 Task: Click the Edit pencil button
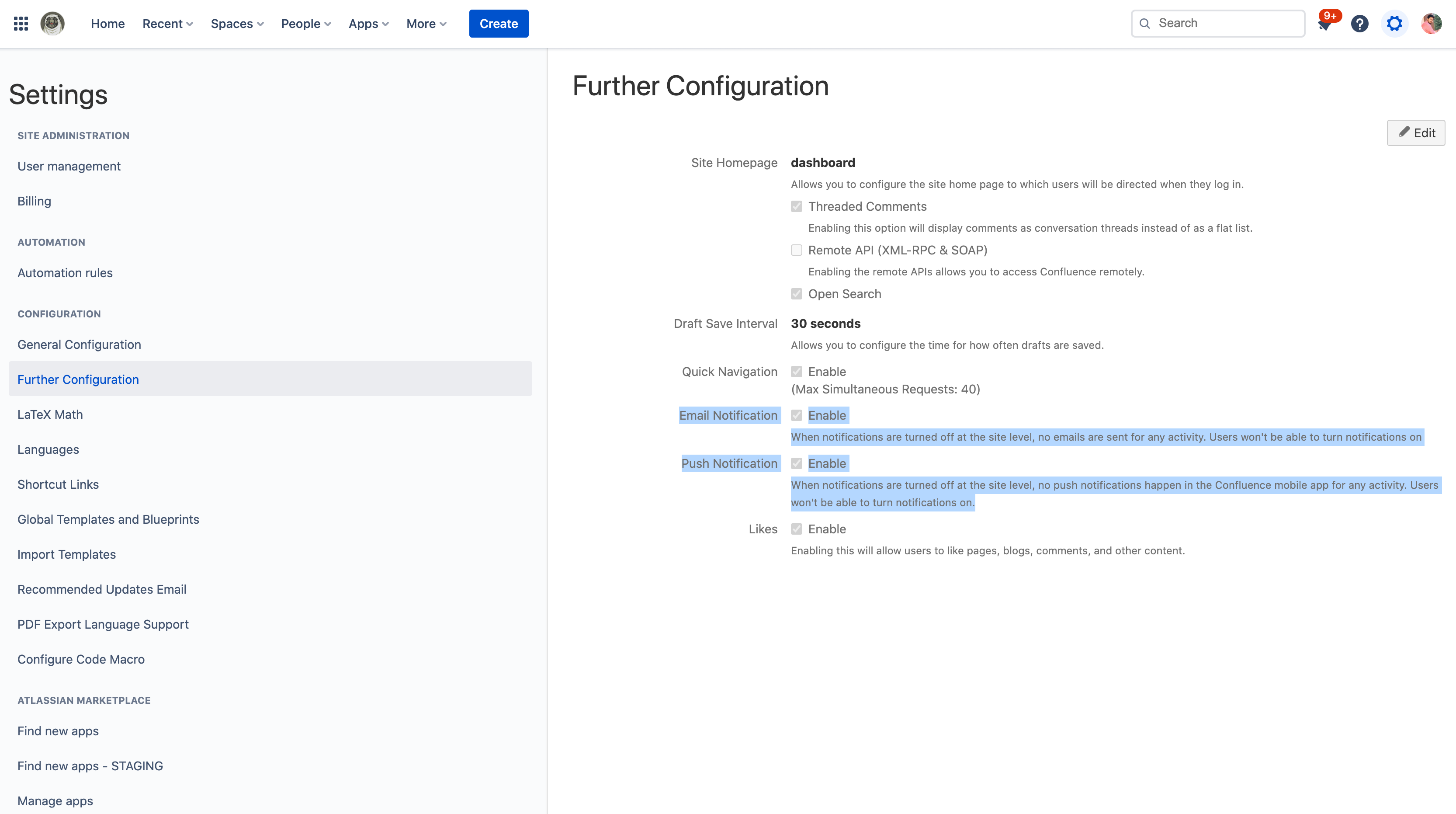(x=1416, y=132)
